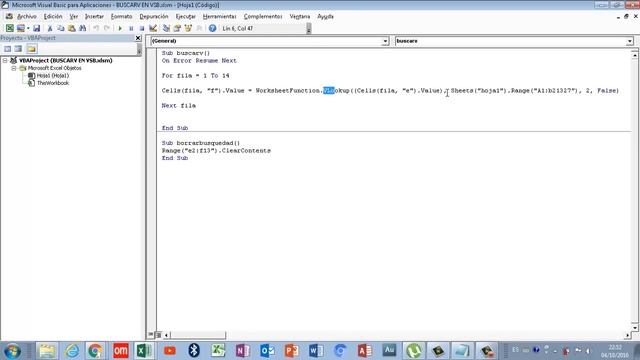Toggle Folders button in Project panel

31,49
